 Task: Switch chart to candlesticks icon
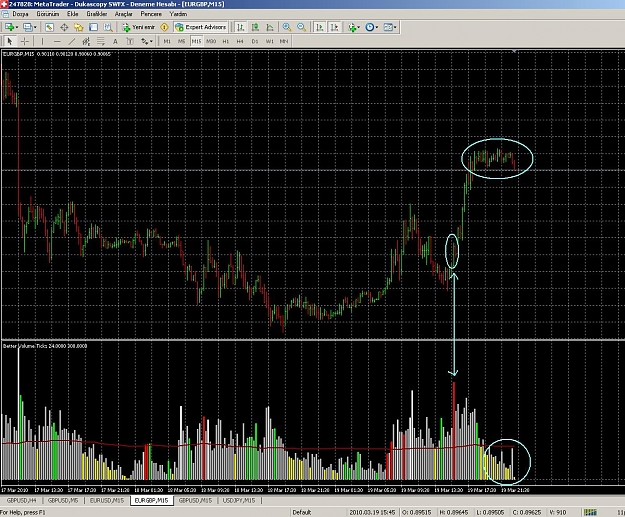(x=255, y=27)
